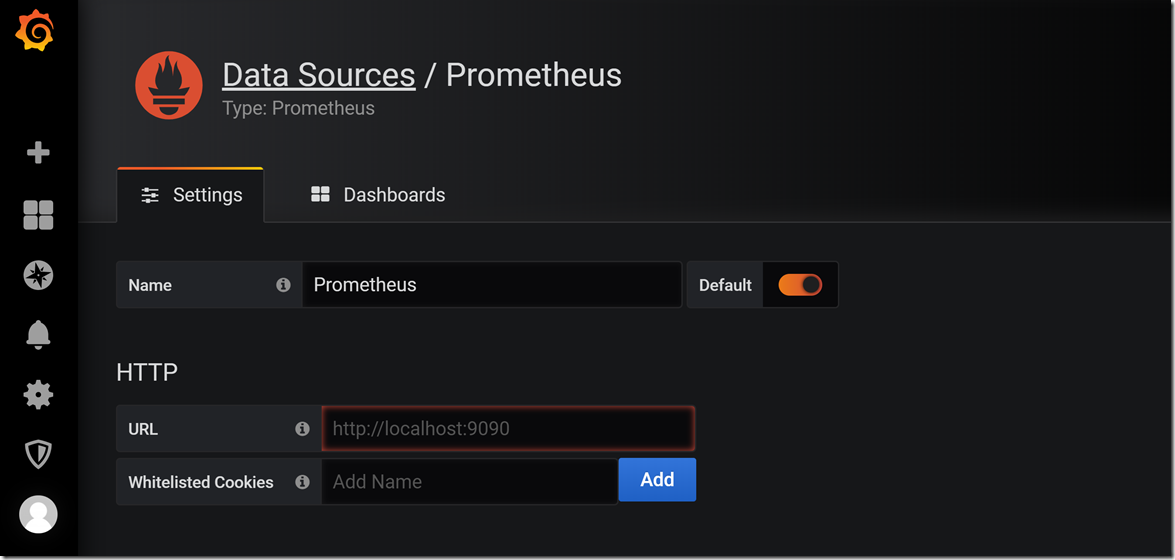This screenshot has width=1175, height=560.
Task: Open the Dashboards grid icon in sidebar
Action: (38, 215)
